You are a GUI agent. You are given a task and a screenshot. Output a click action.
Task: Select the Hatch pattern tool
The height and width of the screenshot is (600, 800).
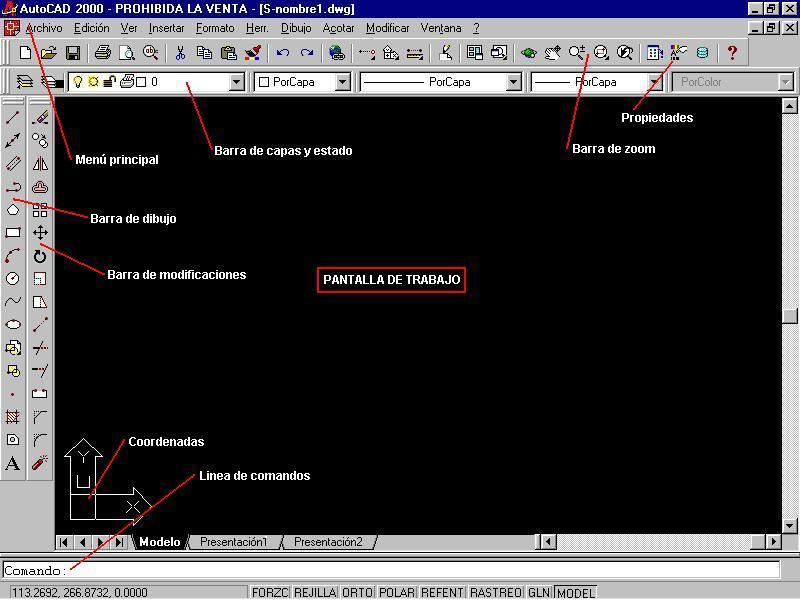tap(13, 417)
